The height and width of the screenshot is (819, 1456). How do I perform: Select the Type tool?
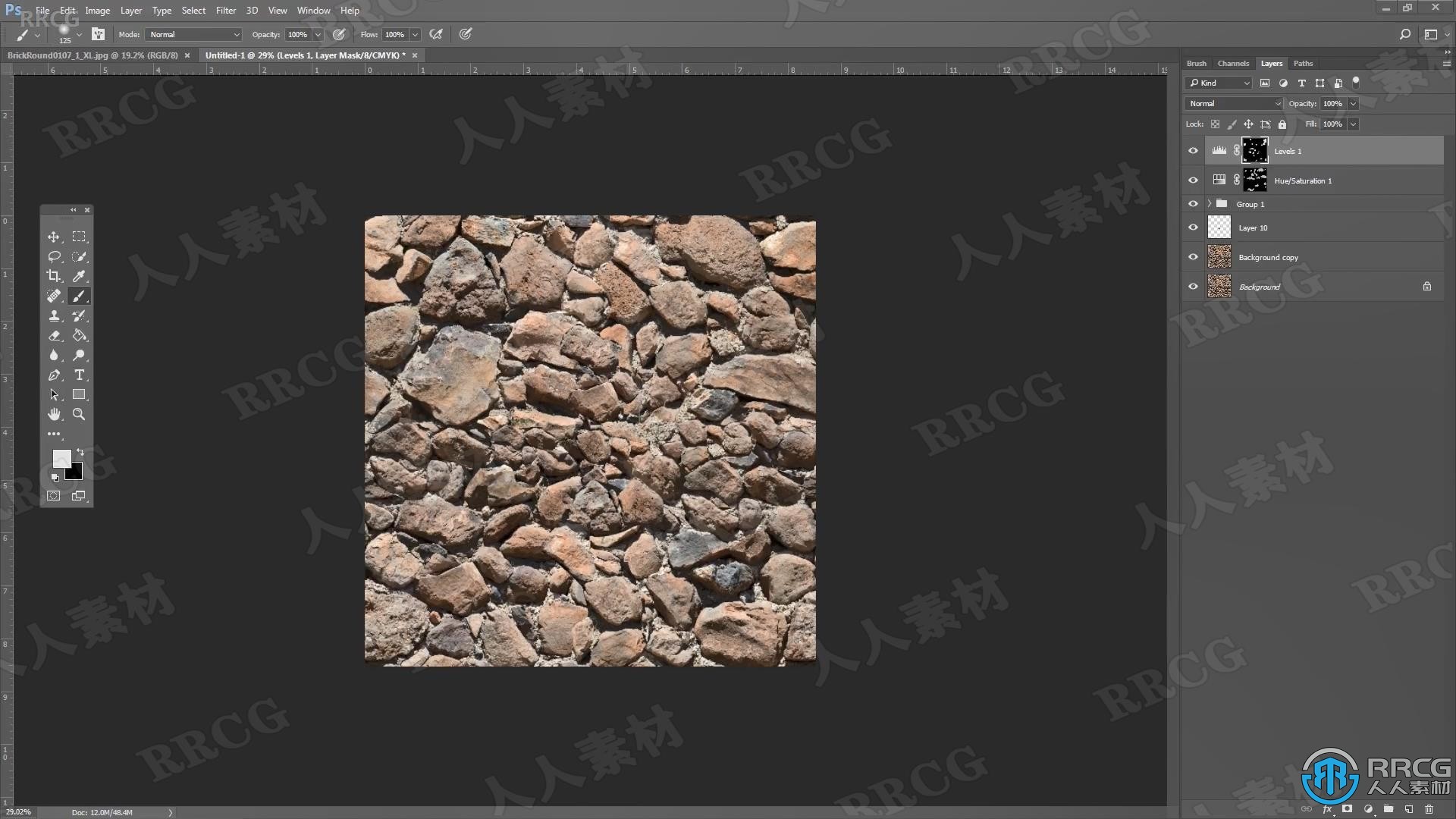click(x=79, y=374)
